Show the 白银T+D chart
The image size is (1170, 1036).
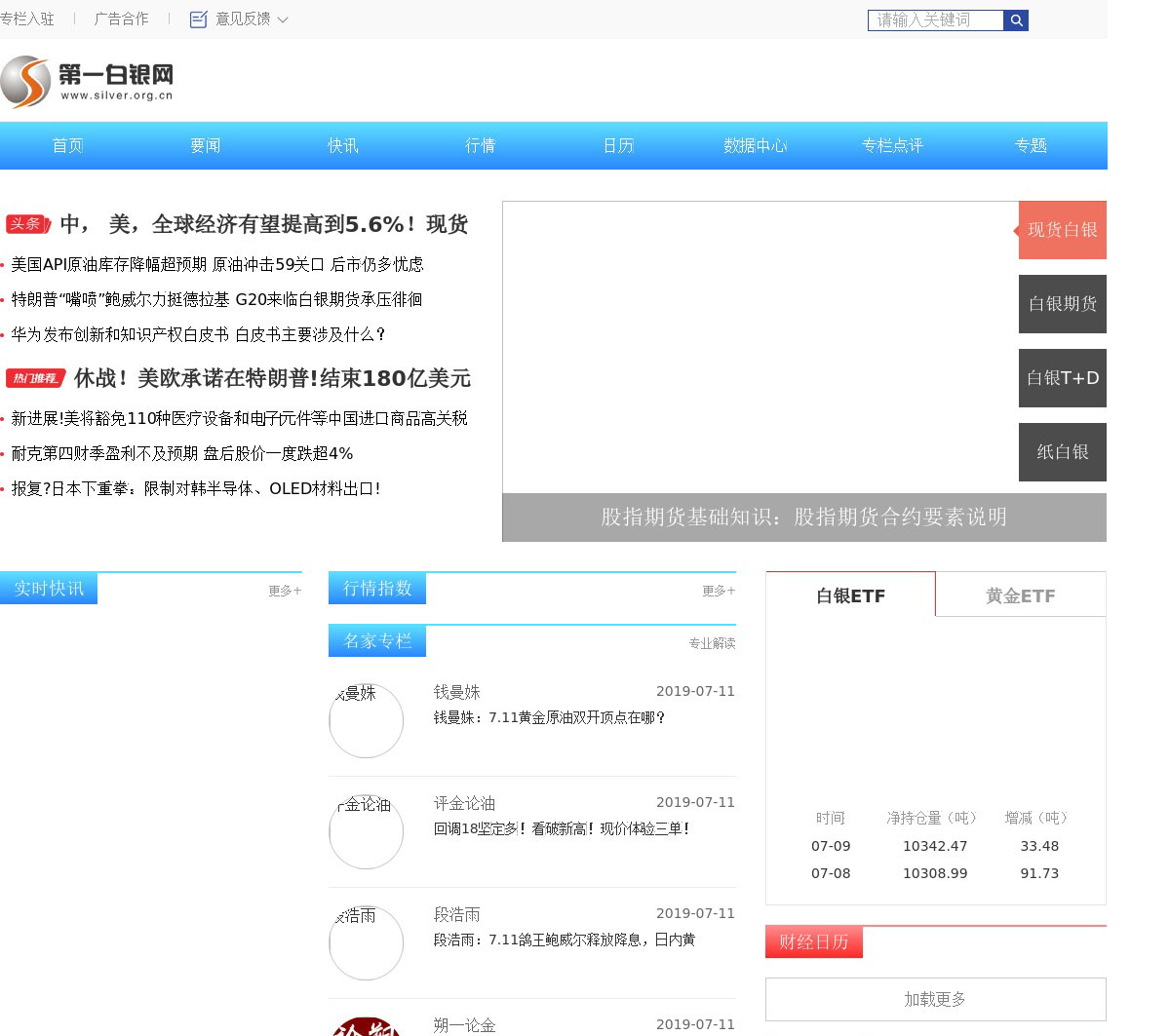(x=1062, y=378)
